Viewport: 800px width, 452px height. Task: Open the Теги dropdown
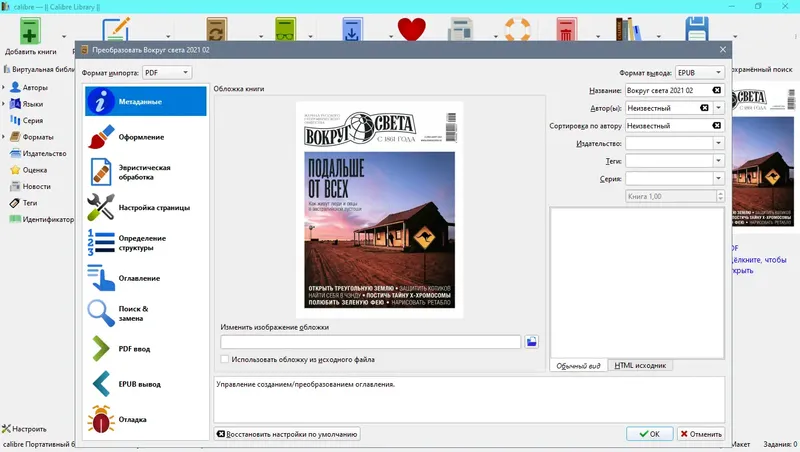click(x=718, y=161)
